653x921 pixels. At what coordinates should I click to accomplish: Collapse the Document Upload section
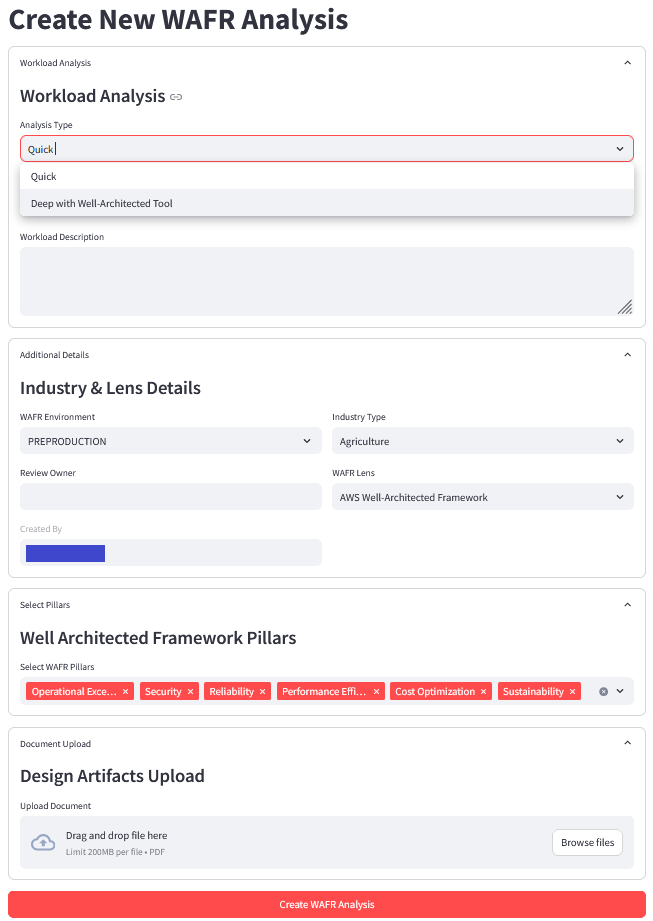click(627, 744)
